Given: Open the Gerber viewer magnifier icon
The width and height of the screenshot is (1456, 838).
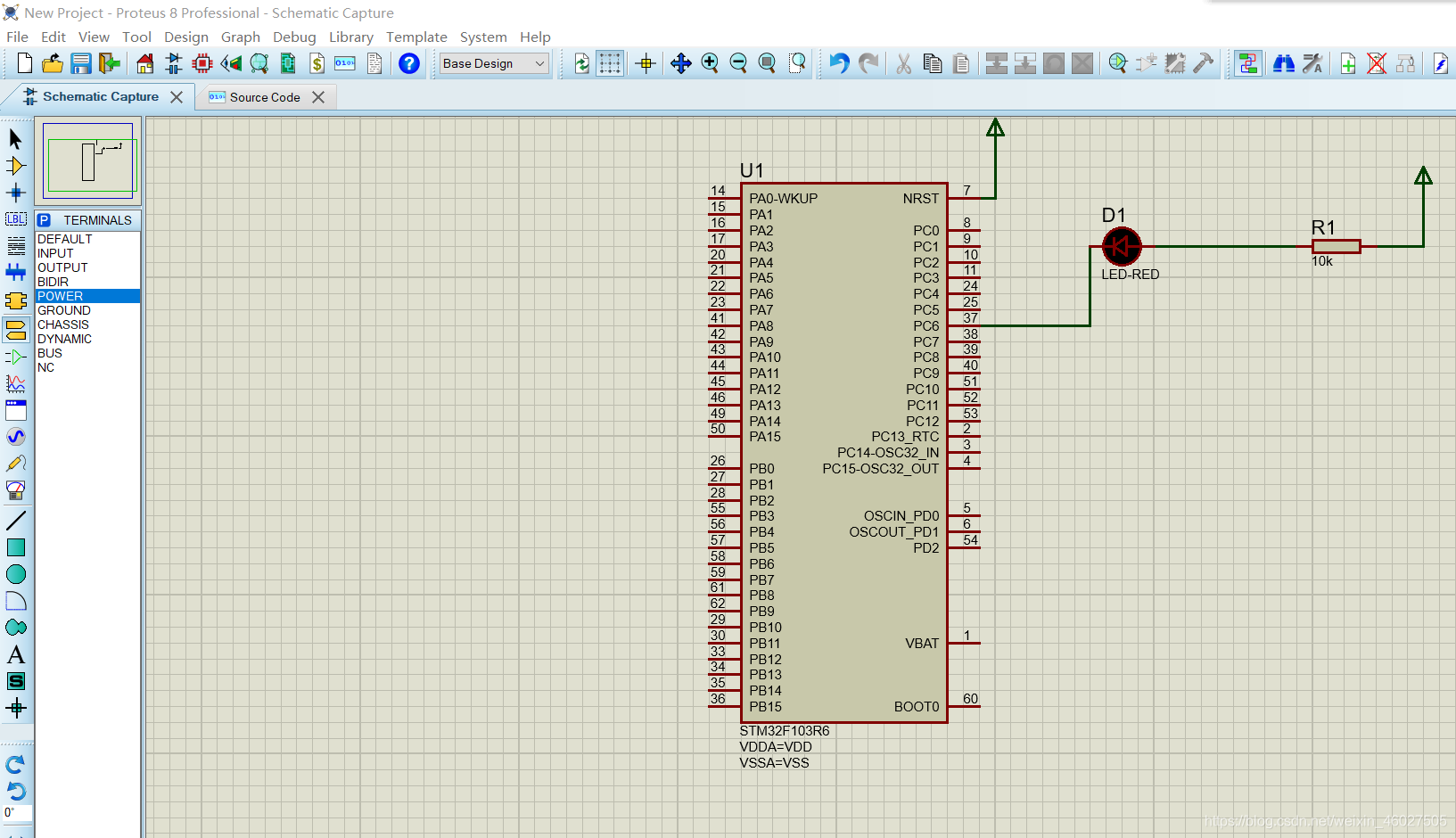Looking at the screenshot, I should [259, 63].
